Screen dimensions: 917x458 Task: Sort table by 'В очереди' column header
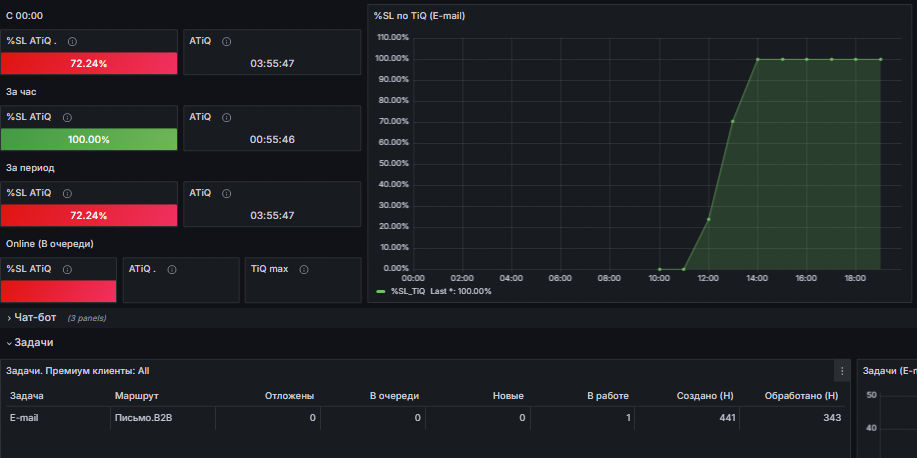394,396
